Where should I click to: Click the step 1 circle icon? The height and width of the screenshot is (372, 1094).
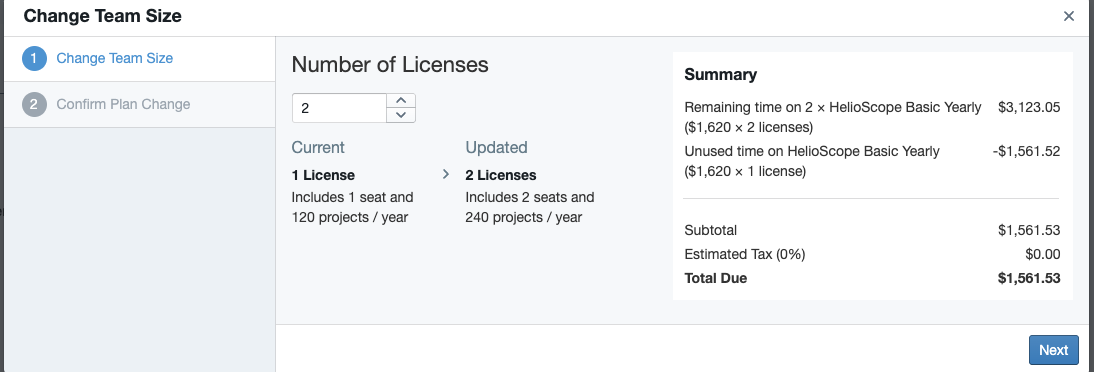point(34,59)
